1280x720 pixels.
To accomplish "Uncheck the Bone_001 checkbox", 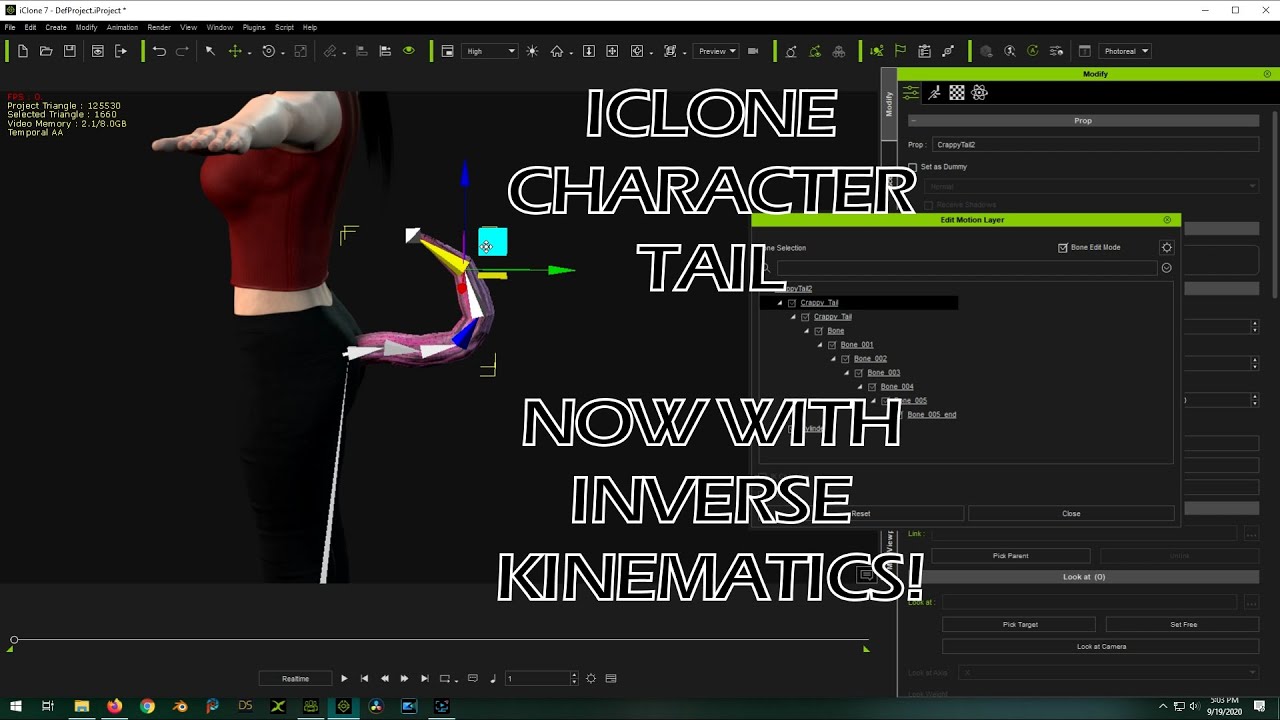I will pos(832,345).
